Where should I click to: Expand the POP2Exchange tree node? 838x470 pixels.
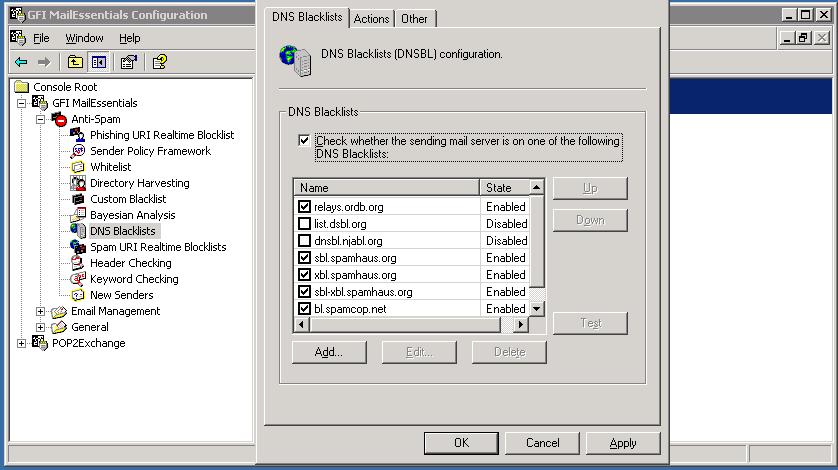click(22, 343)
